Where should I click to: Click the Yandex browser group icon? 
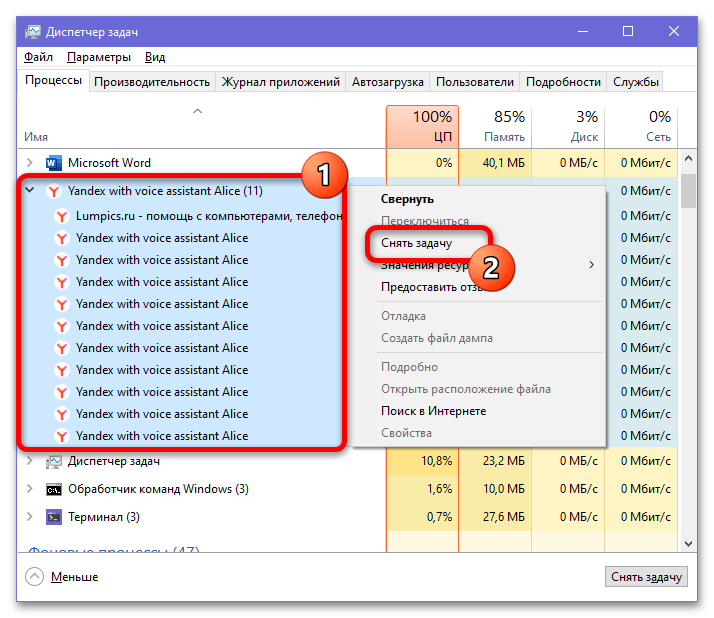click(54, 191)
